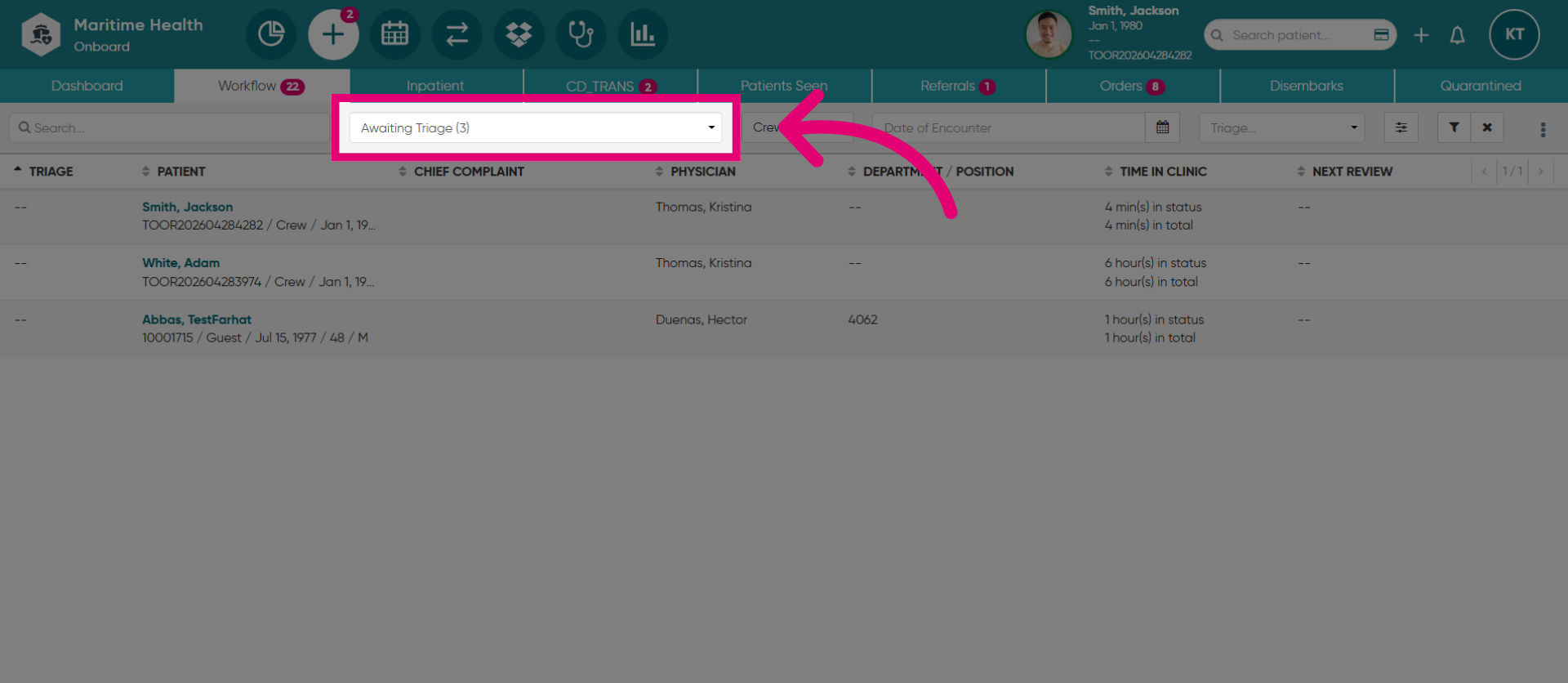The width and height of the screenshot is (1568, 683).
Task: Click department value 4062
Action: (x=862, y=319)
